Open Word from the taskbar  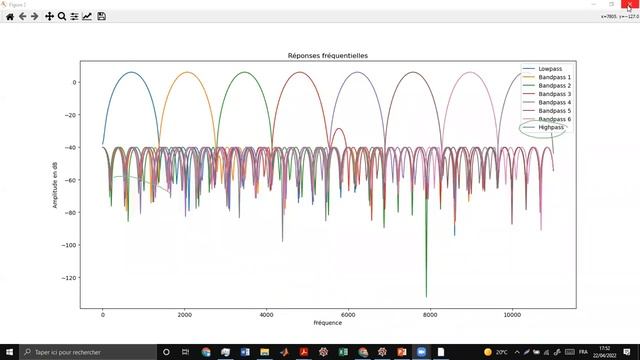pos(245,352)
